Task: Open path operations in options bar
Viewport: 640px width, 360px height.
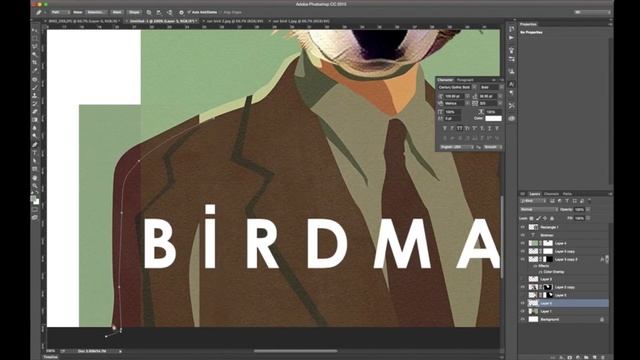Action: coord(149,12)
